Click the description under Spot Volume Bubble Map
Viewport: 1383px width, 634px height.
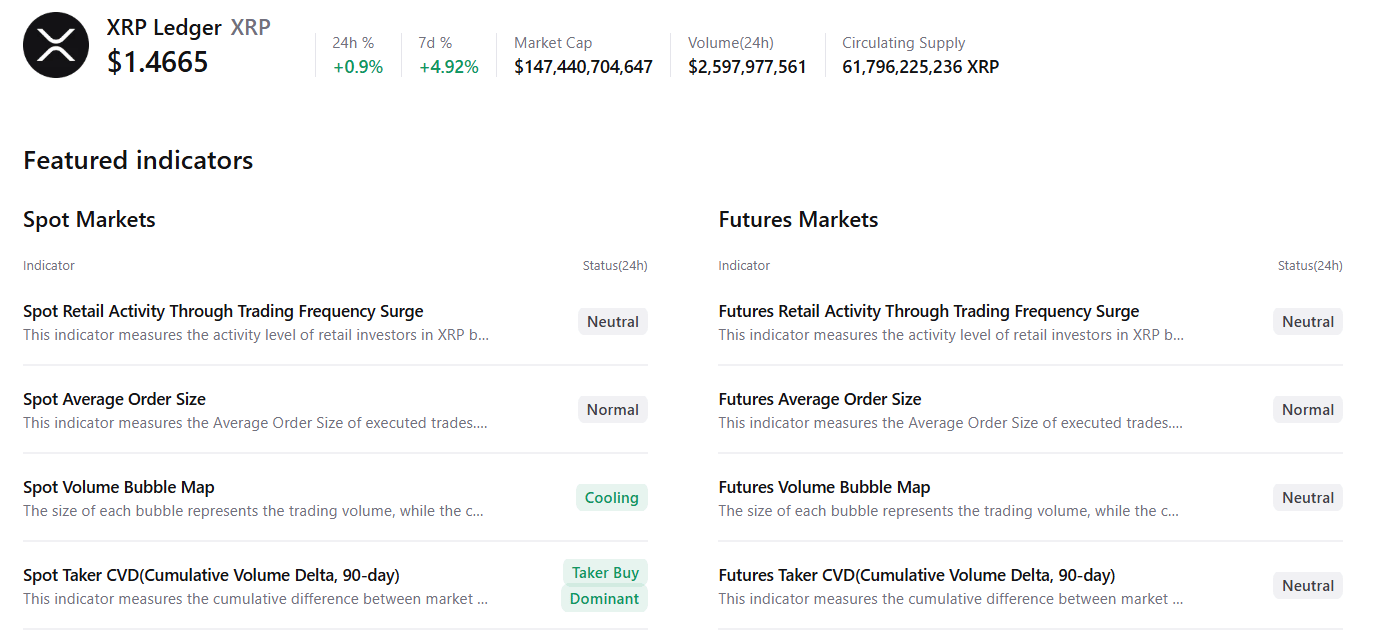[x=254, y=511]
